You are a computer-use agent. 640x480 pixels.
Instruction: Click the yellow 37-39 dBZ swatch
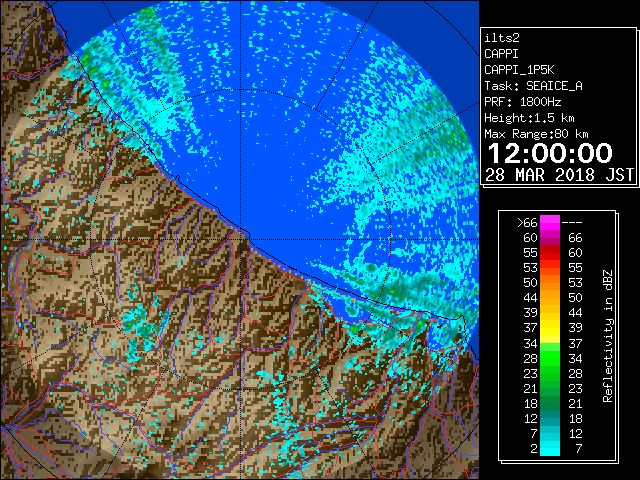click(x=550, y=327)
